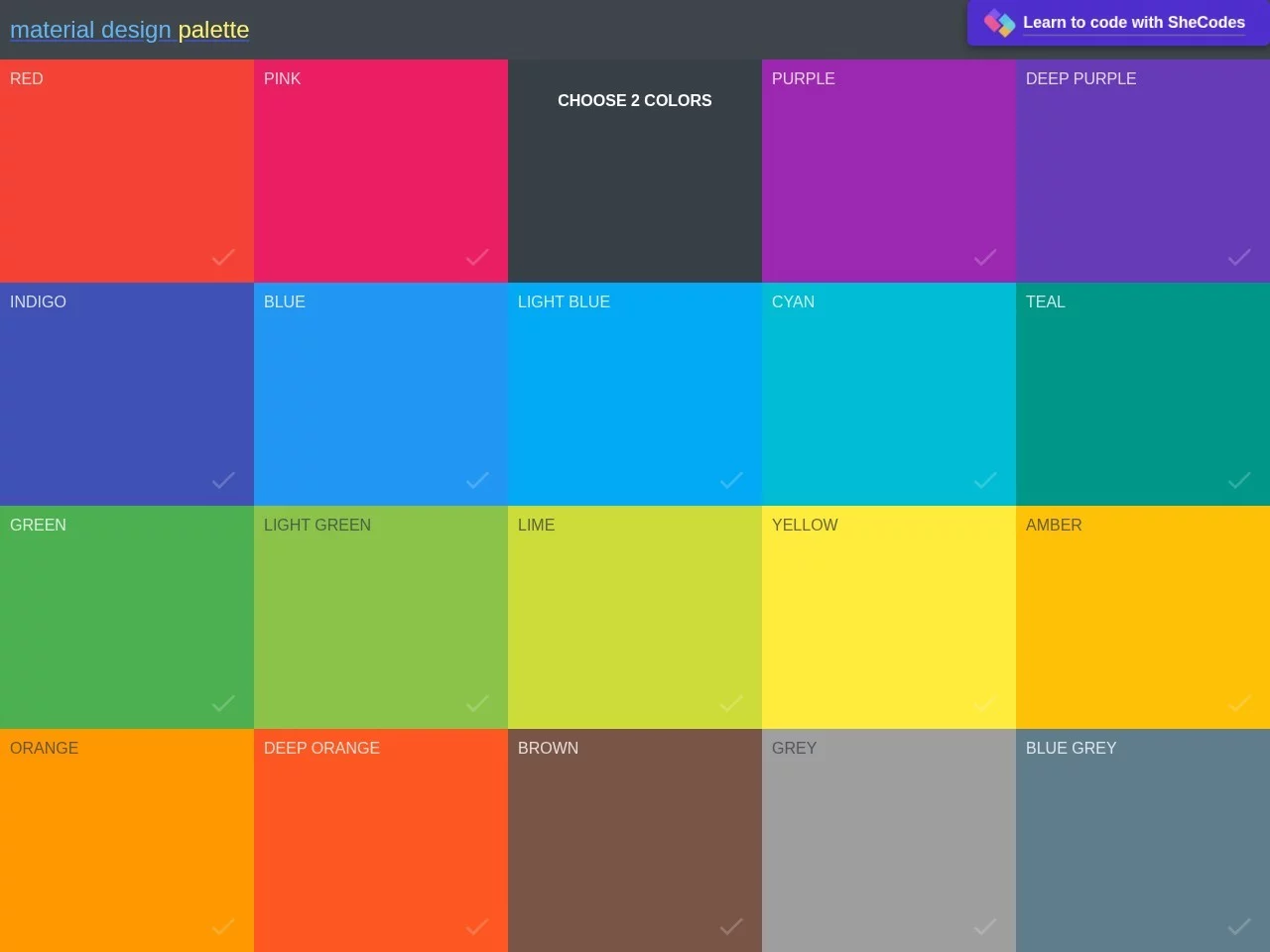Select the LIGHT BLUE color swatch
Viewport: 1270px width, 952px height.
click(634, 394)
